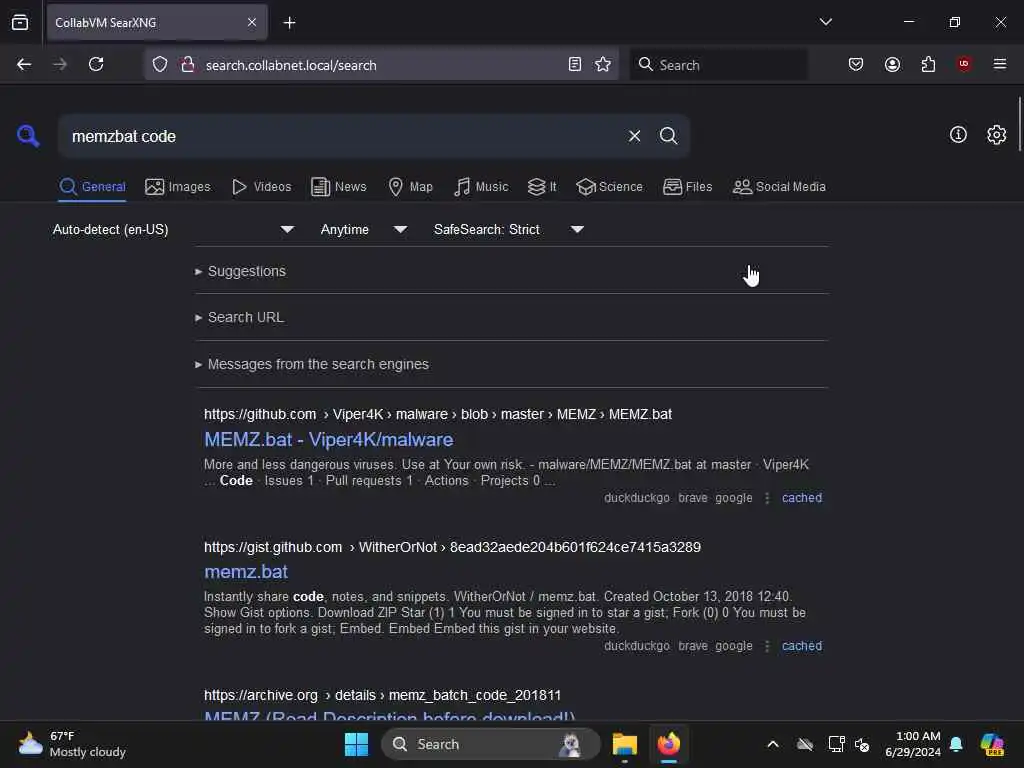
Task: Go back with the browser back arrow
Action: (24, 64)
